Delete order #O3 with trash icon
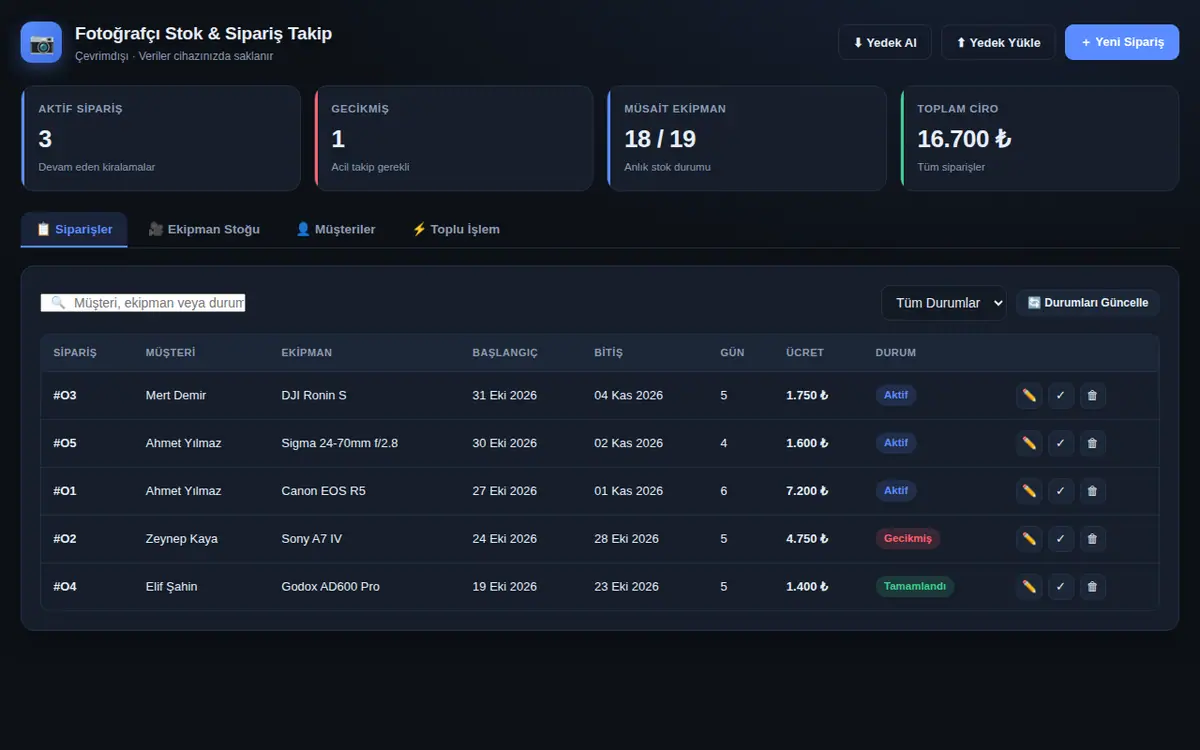This screenshot has width=1200, height=750. pos(1092,395)
